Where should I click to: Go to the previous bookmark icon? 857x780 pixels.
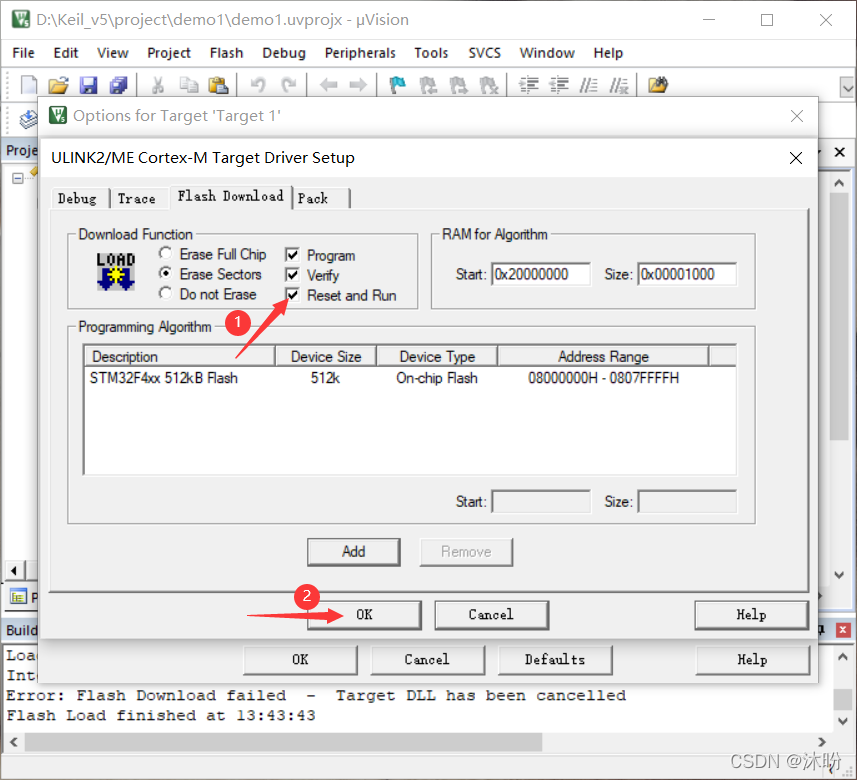pos(428,85)
